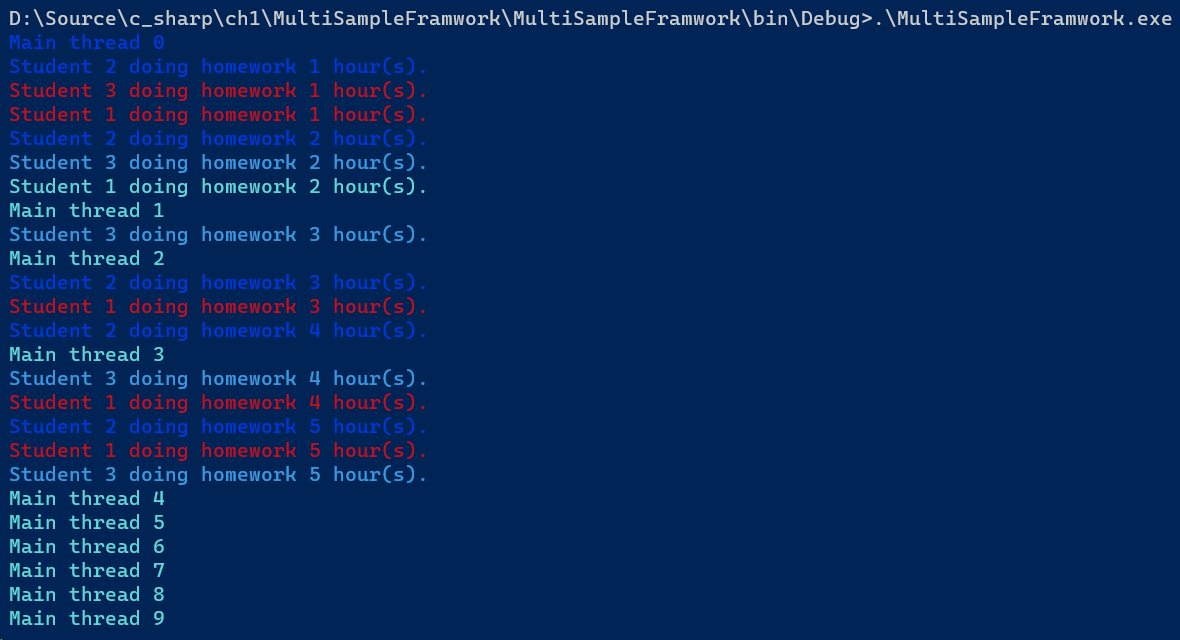
Task: Select "Student 3 doing homework 2 hour(s)." line
Action: [218, 163]
